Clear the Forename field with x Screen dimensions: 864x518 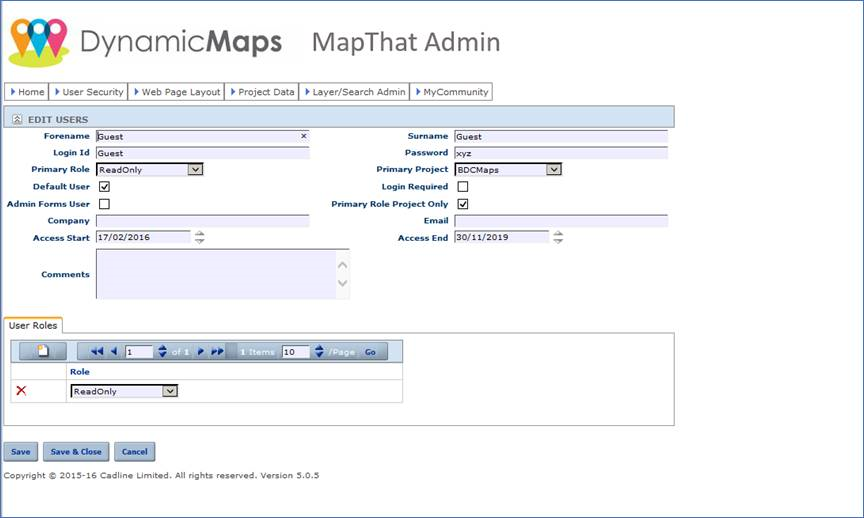304,136
